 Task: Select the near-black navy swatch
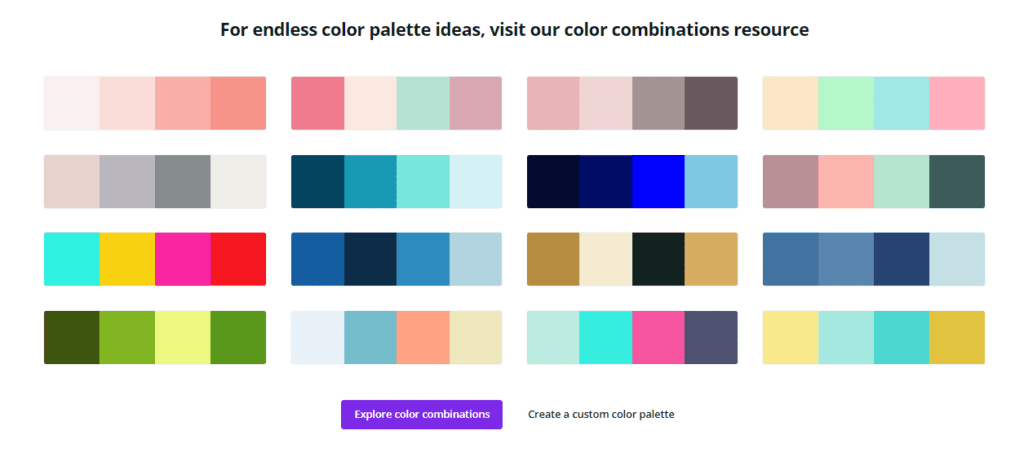pos(553,182)
